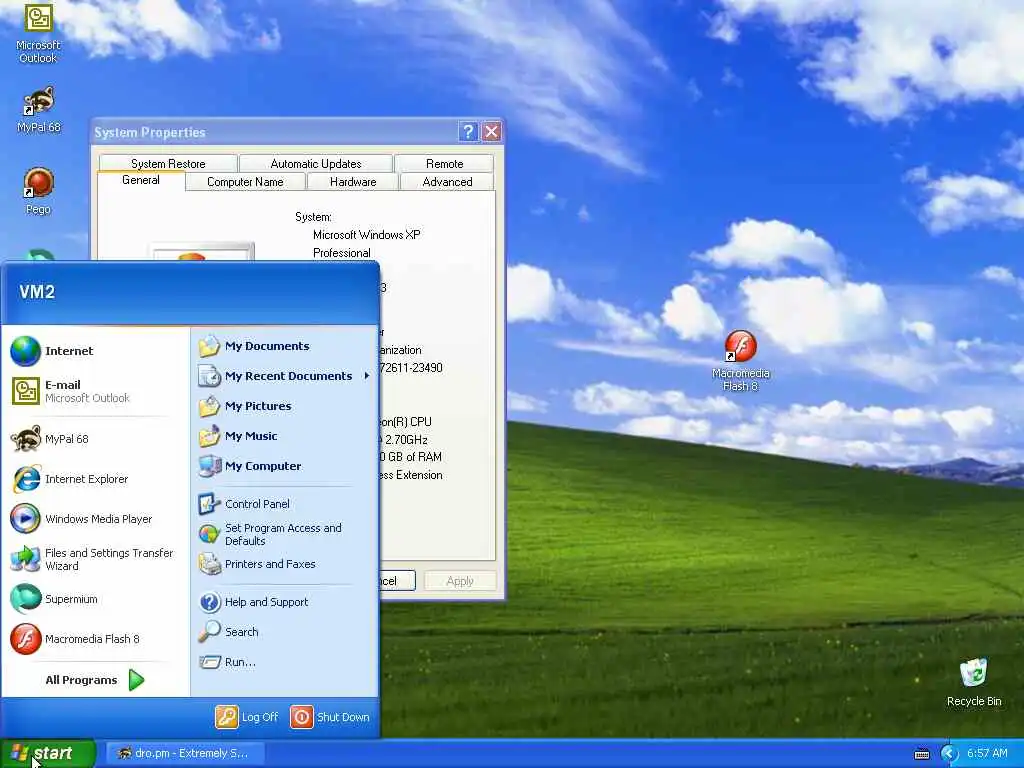Switch to Computer Name tab
Viewport: 1024px width, 768px height.
(245, 182)
